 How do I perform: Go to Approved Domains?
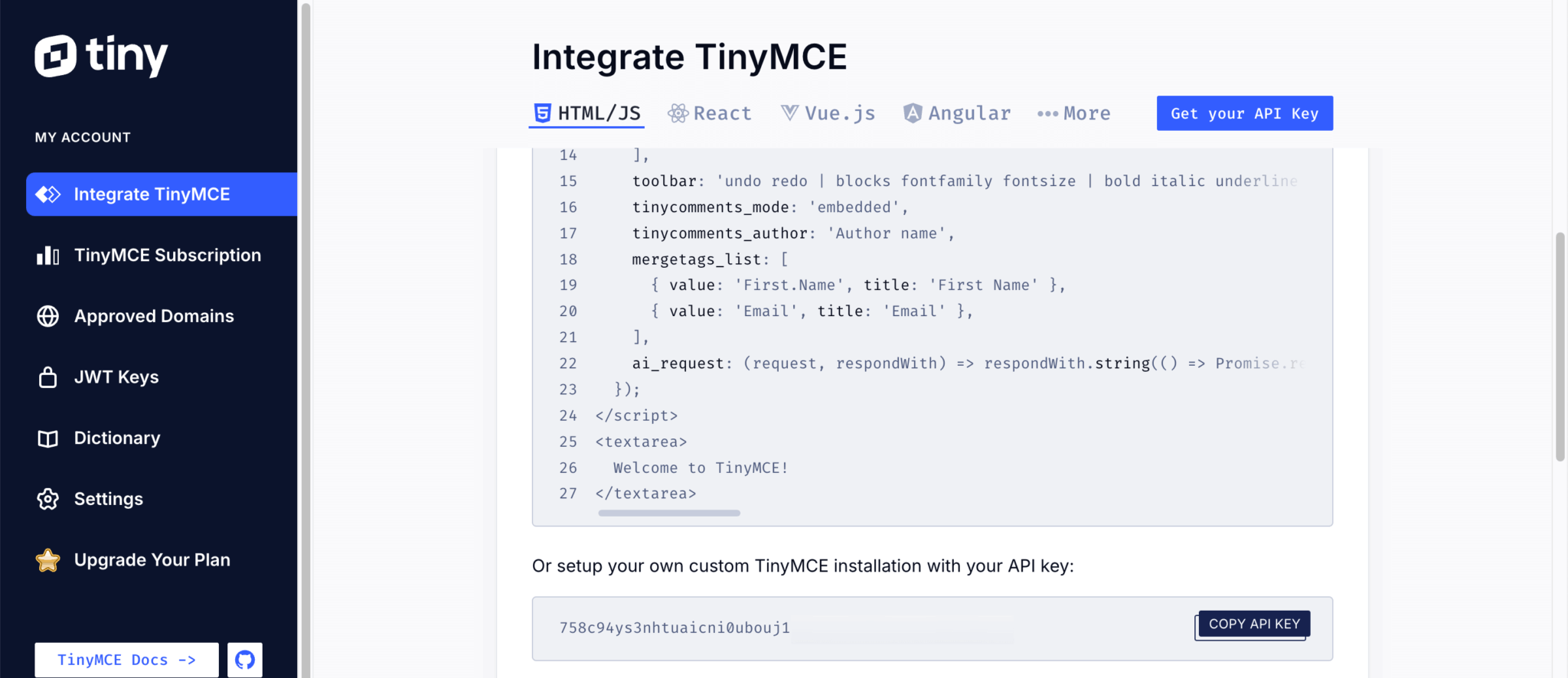coord(154,316)
